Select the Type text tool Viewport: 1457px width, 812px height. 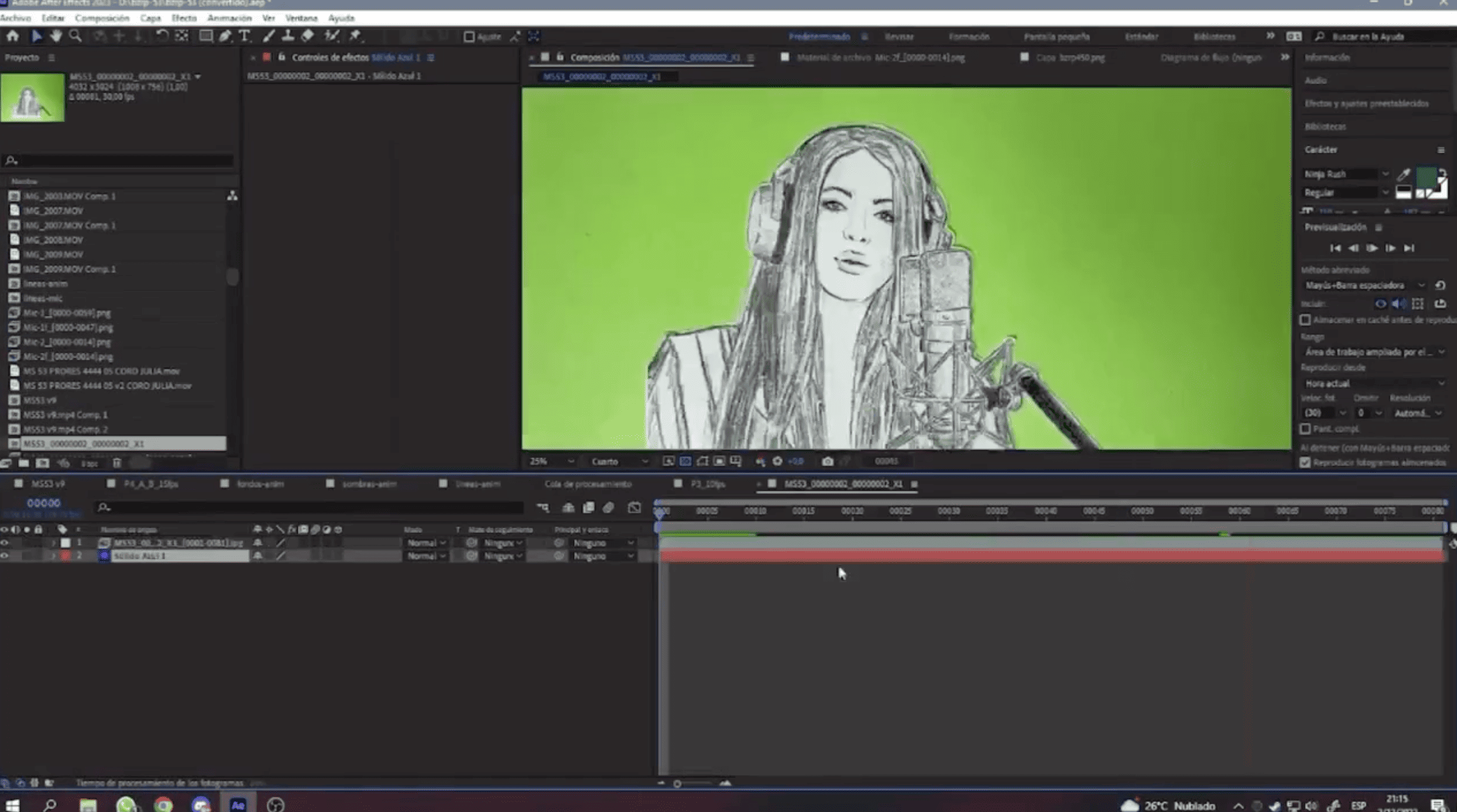point(245,36)
